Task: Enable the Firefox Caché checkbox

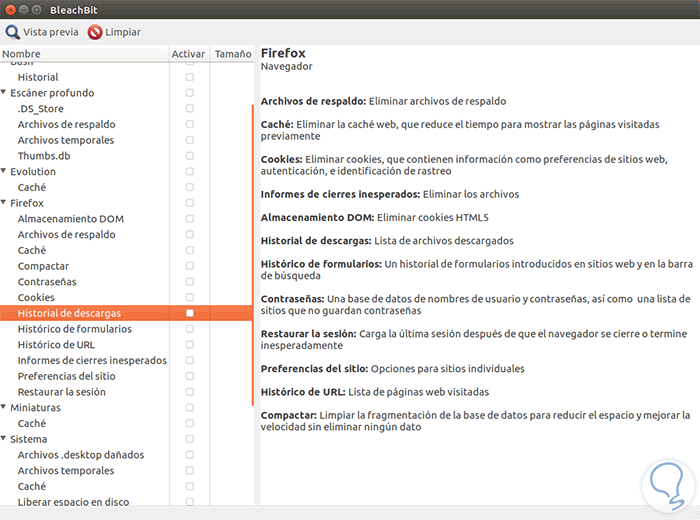Action: (190, 250)
